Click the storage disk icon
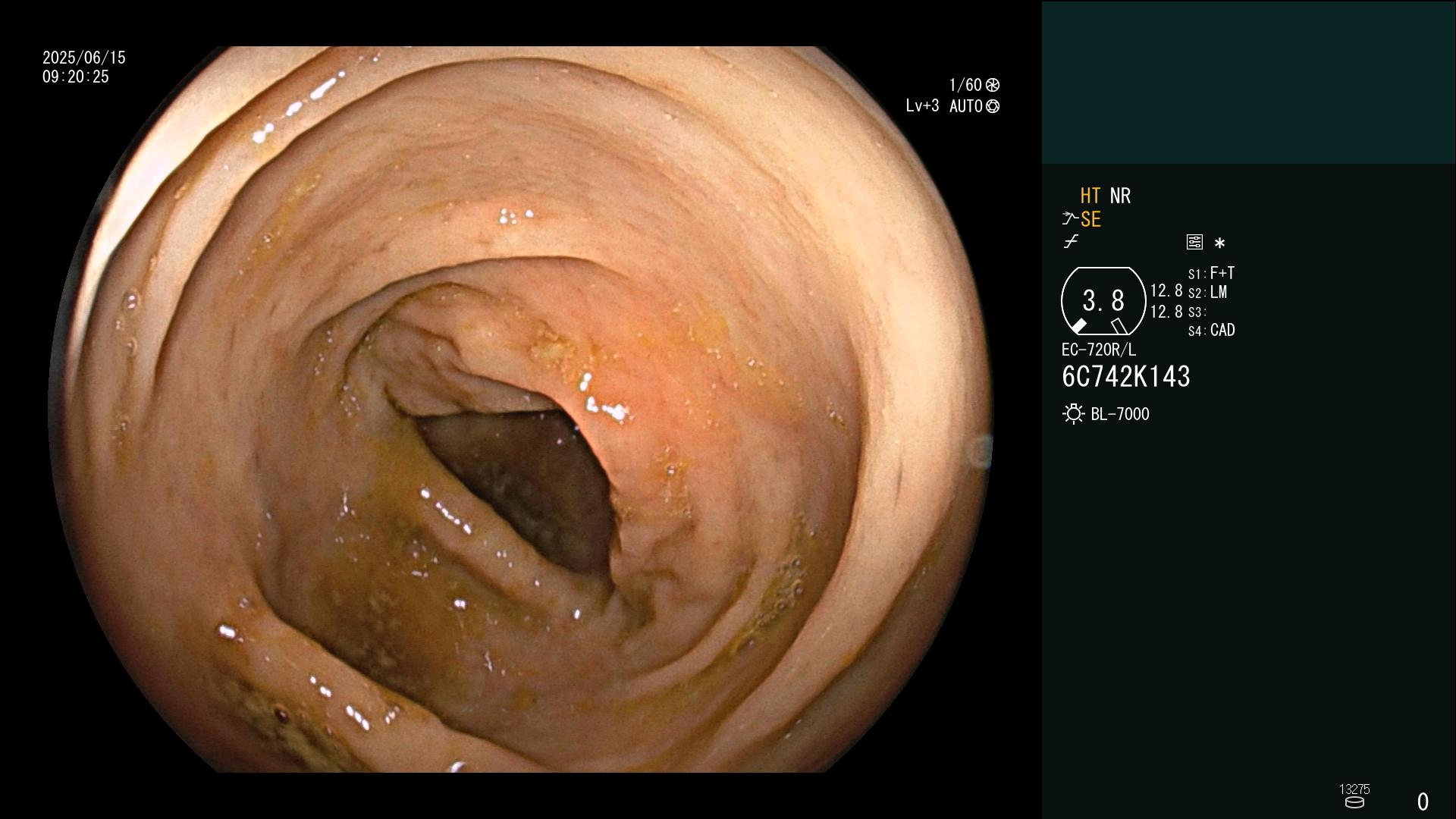The width and height of the screenshot is (1456, 819). [1354, 802]
